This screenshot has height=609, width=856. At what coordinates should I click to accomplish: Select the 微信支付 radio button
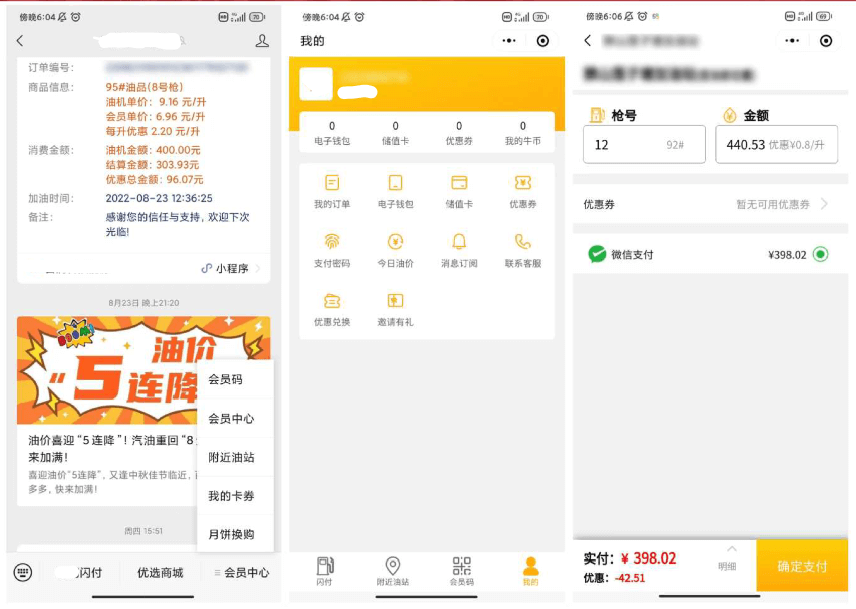click(x=821, y=254)
